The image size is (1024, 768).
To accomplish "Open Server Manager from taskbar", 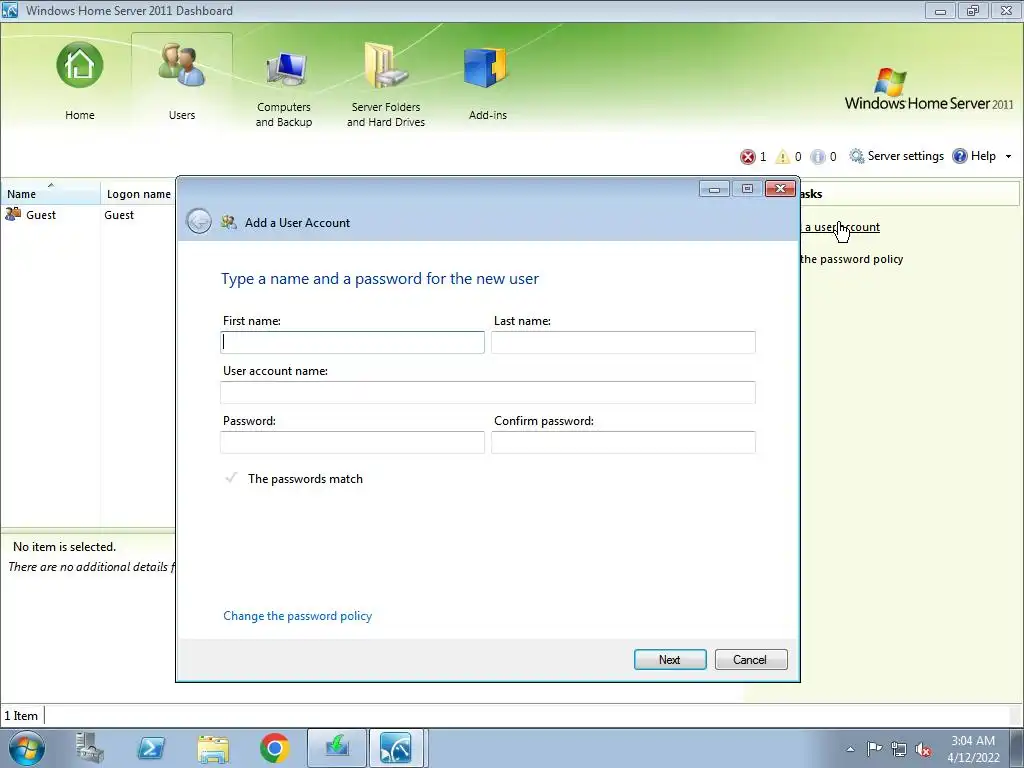I will click(89, 748).
